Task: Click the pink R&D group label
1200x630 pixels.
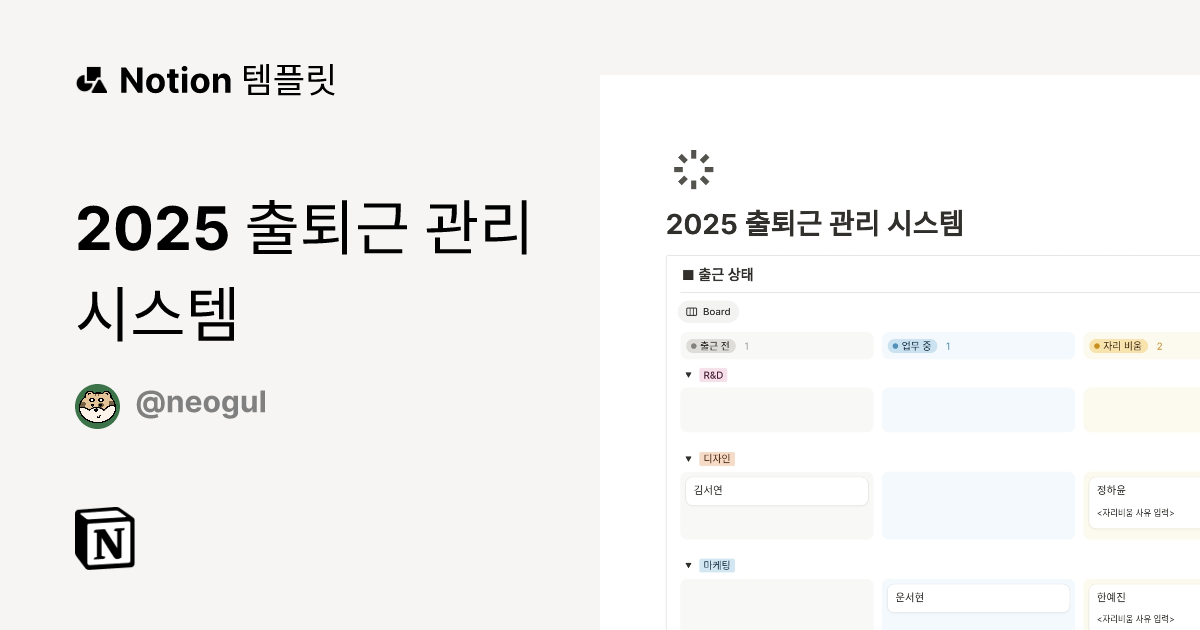Action: [713, 375]
